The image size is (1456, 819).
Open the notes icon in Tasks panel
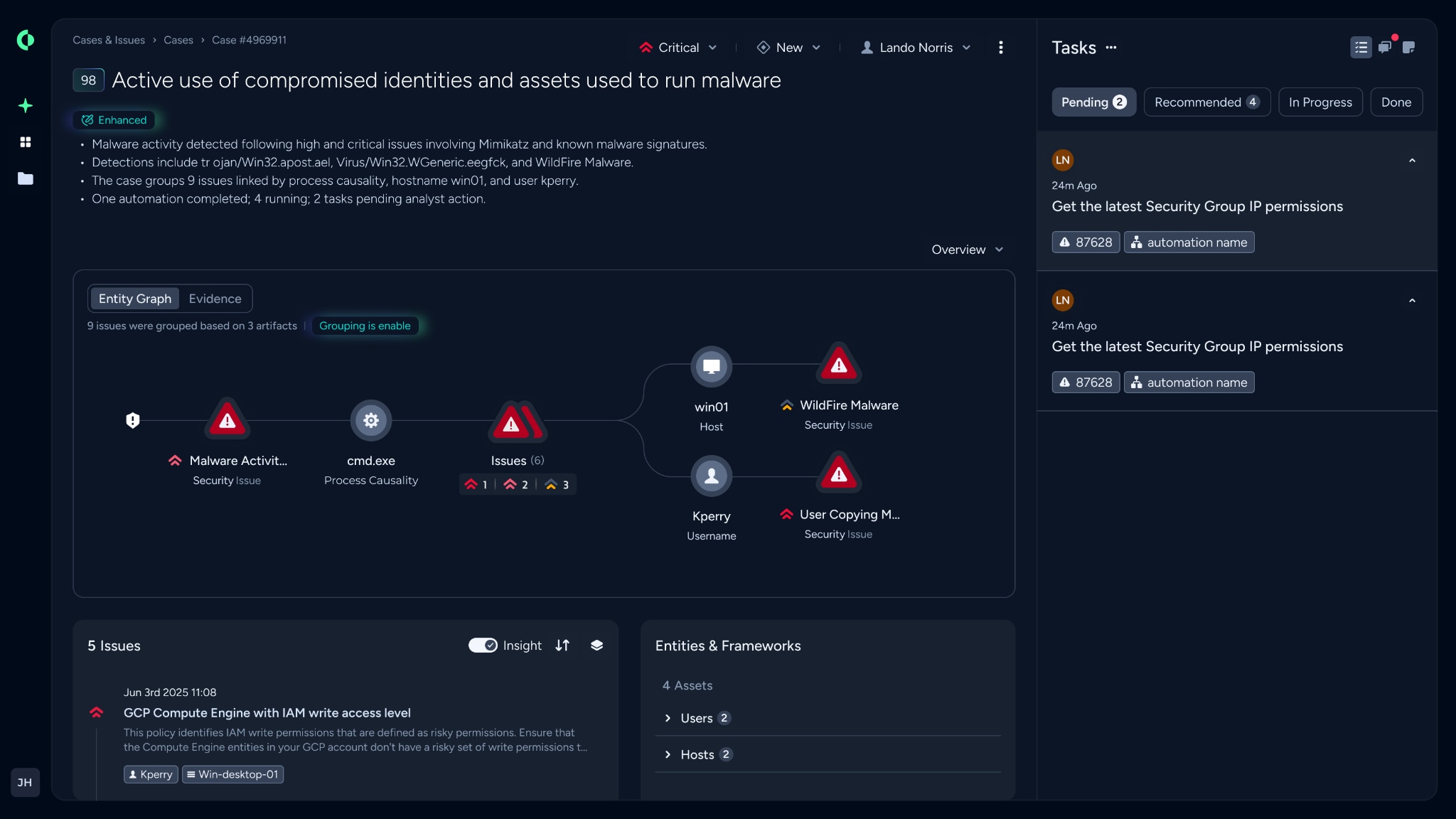(x=1408, y=48)
